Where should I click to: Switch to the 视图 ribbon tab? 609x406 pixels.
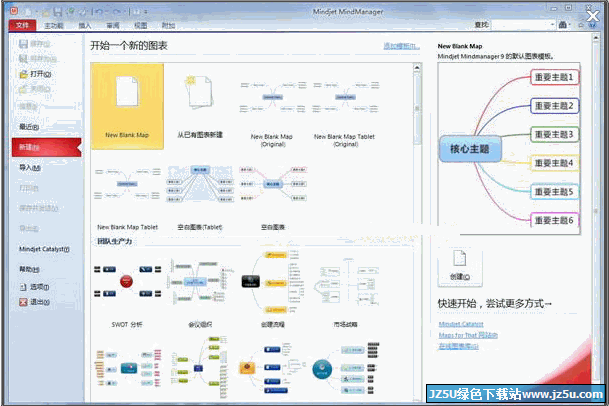[140, 26]
